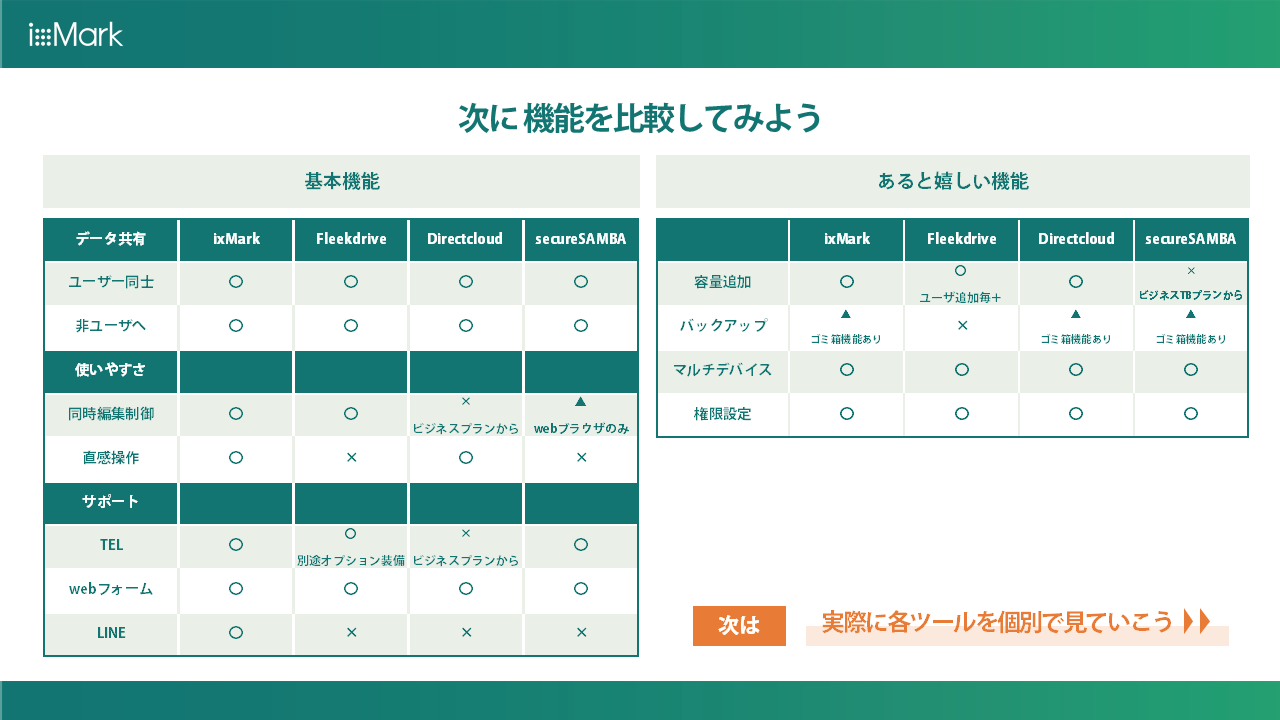
Task: Select Directcloud column header in あると嬉しい機能 table
Action: coord(1076,239)
